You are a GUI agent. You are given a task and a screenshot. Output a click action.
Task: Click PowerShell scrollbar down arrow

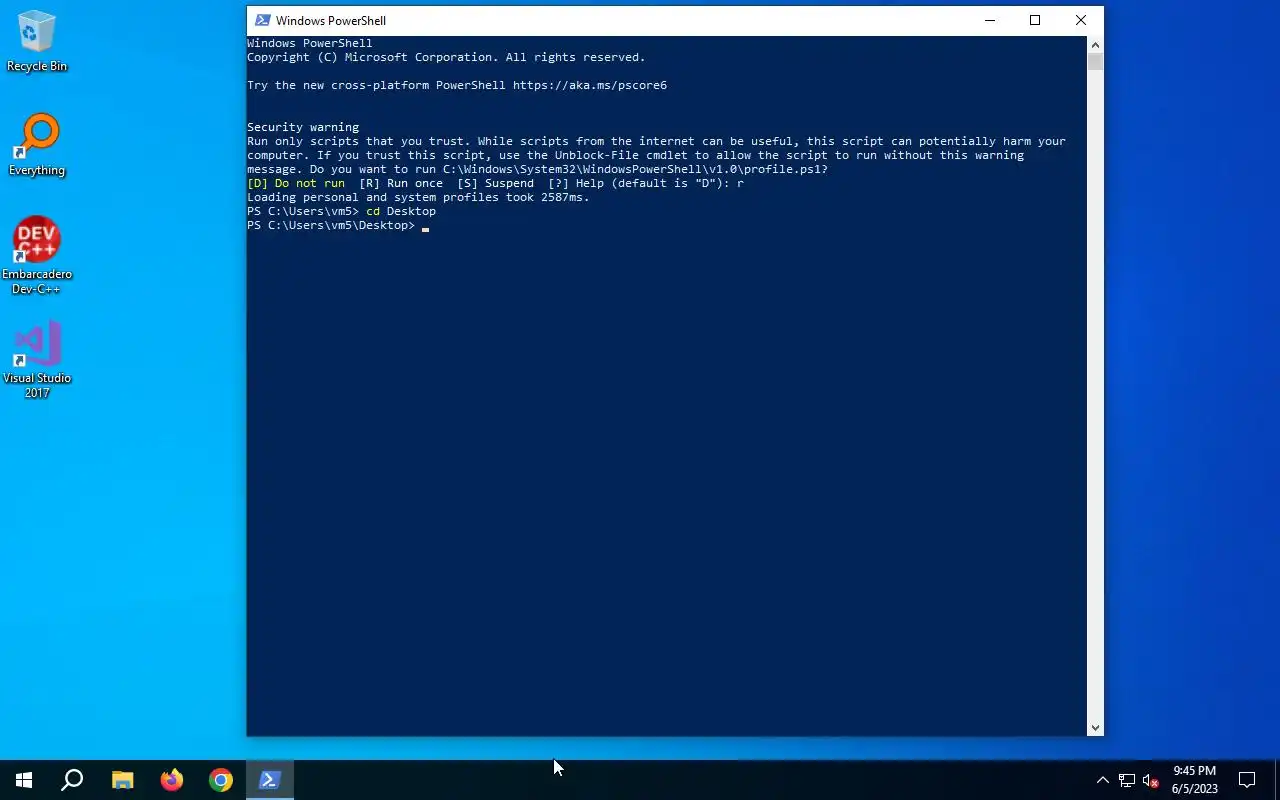[1095, 728]
